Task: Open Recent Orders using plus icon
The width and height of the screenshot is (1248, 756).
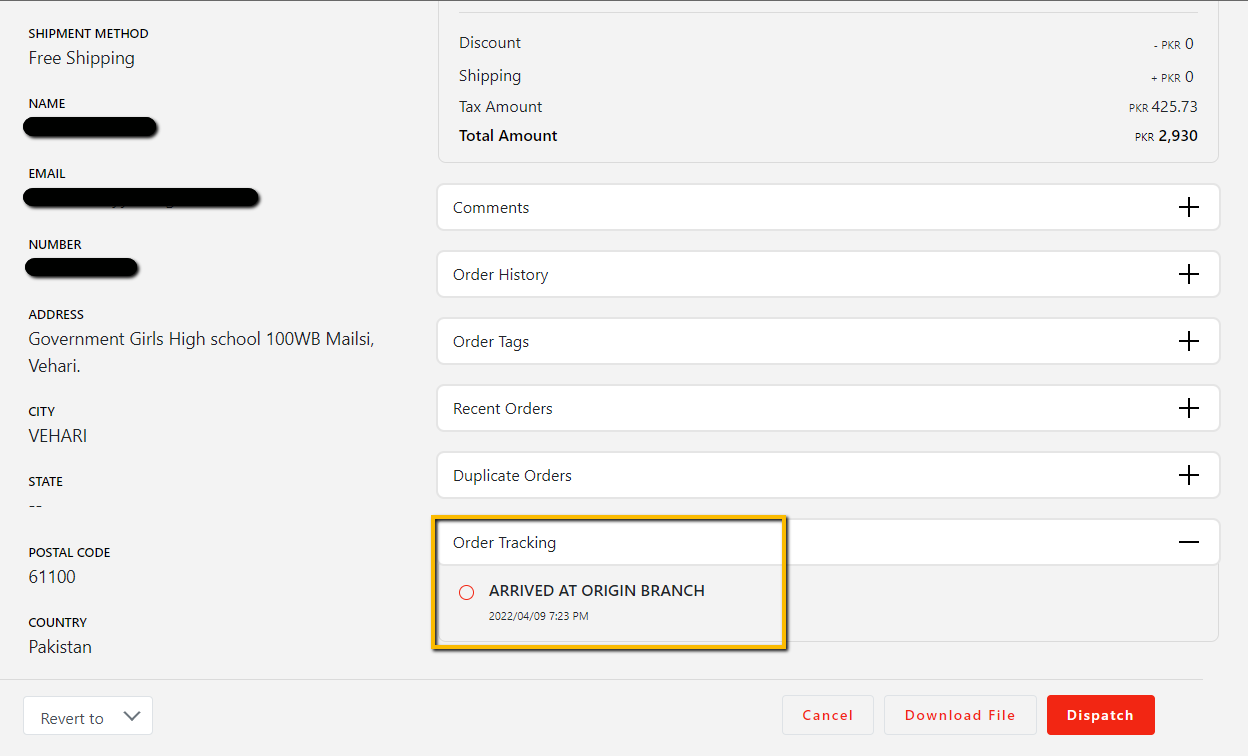Action: (1188, 409)
